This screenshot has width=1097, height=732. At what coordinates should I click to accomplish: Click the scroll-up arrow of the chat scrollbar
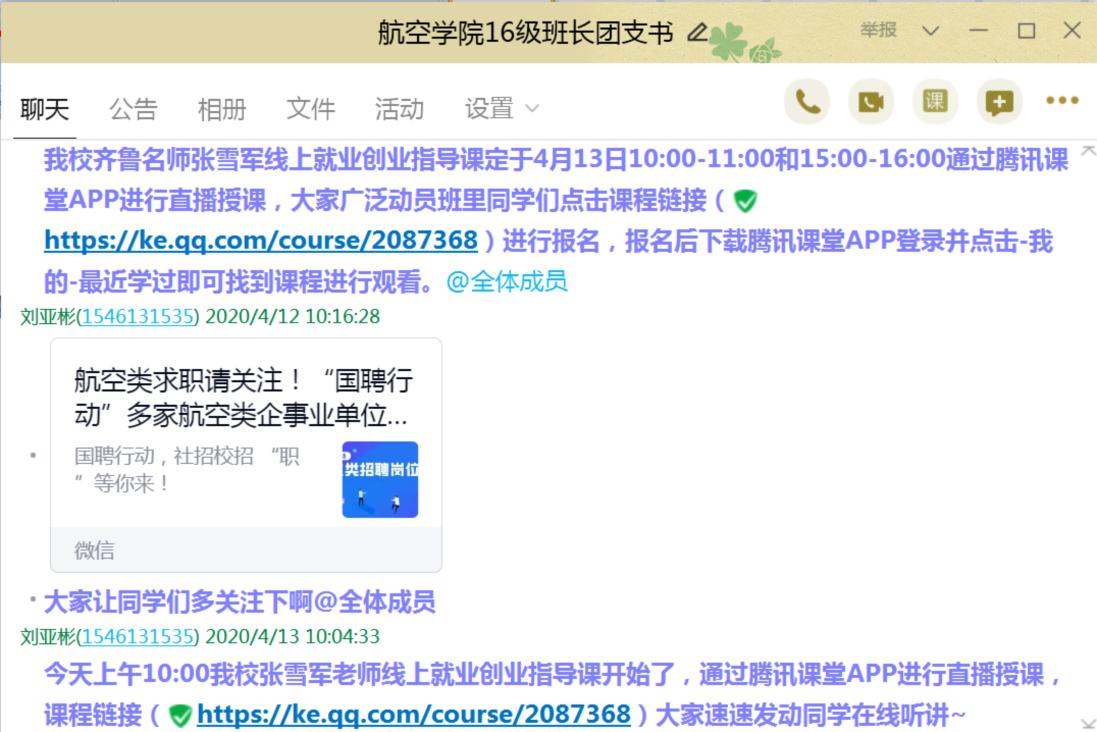tap(1088, 150)
